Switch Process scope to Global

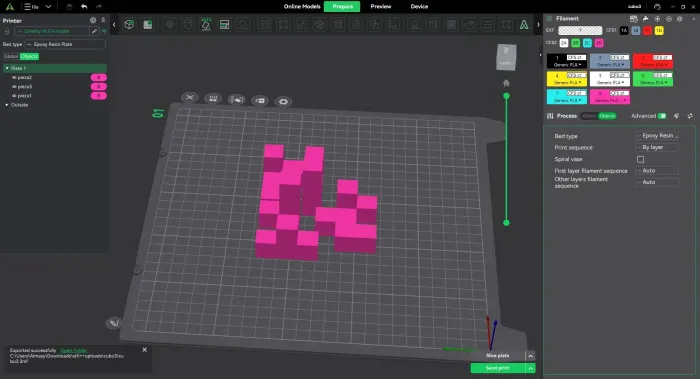point(589,116)
